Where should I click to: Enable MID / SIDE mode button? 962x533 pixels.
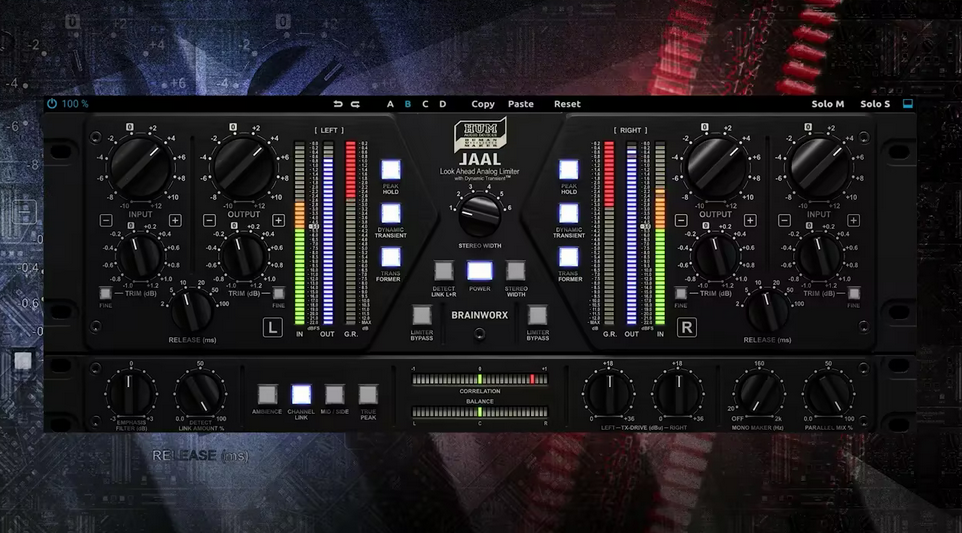point(334,394)
